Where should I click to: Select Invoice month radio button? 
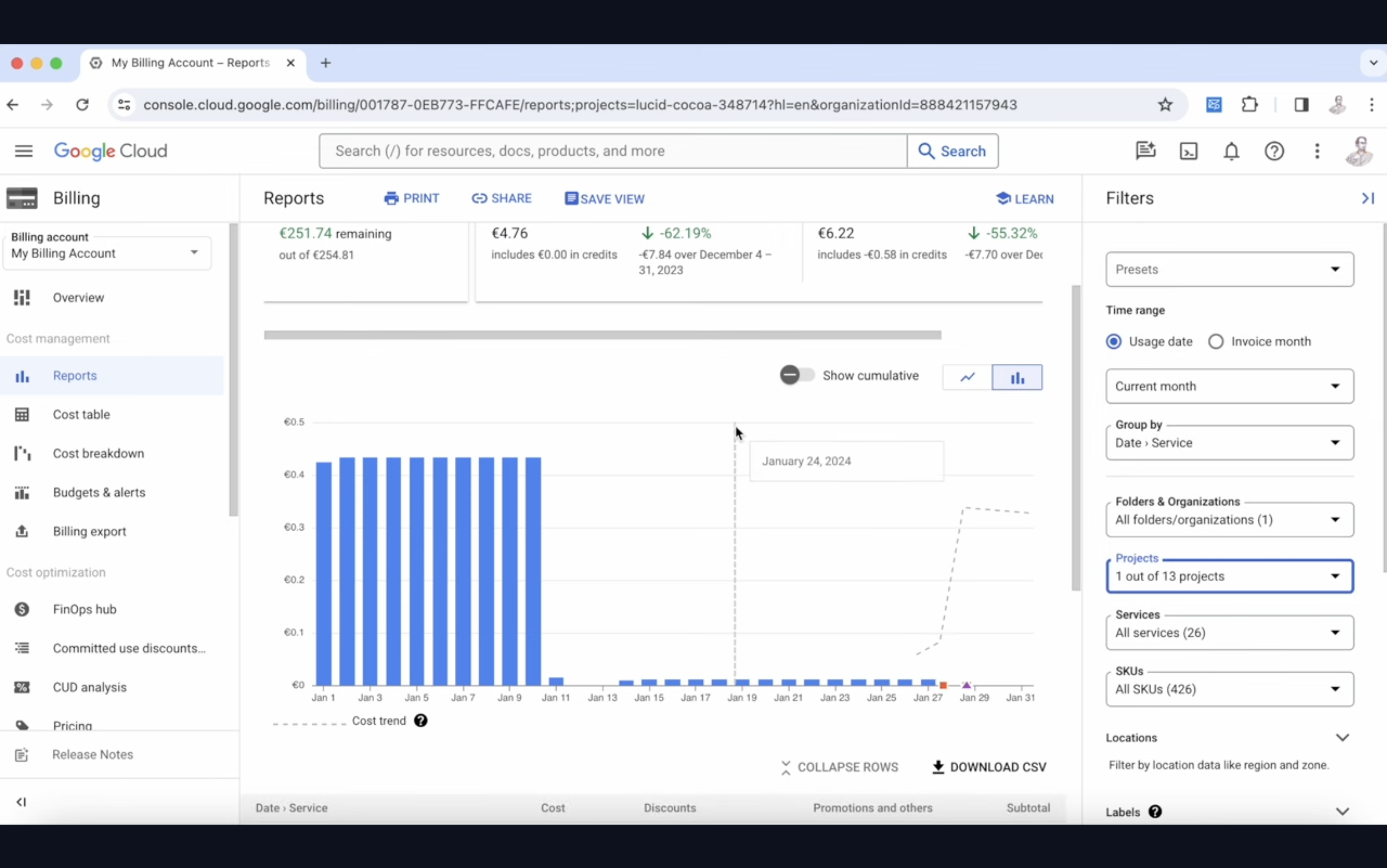coord(1216,341)
